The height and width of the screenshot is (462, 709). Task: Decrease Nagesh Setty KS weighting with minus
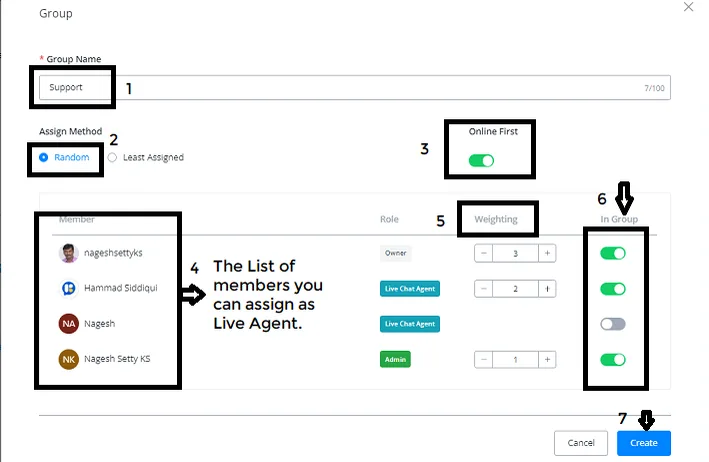[483, 359]
